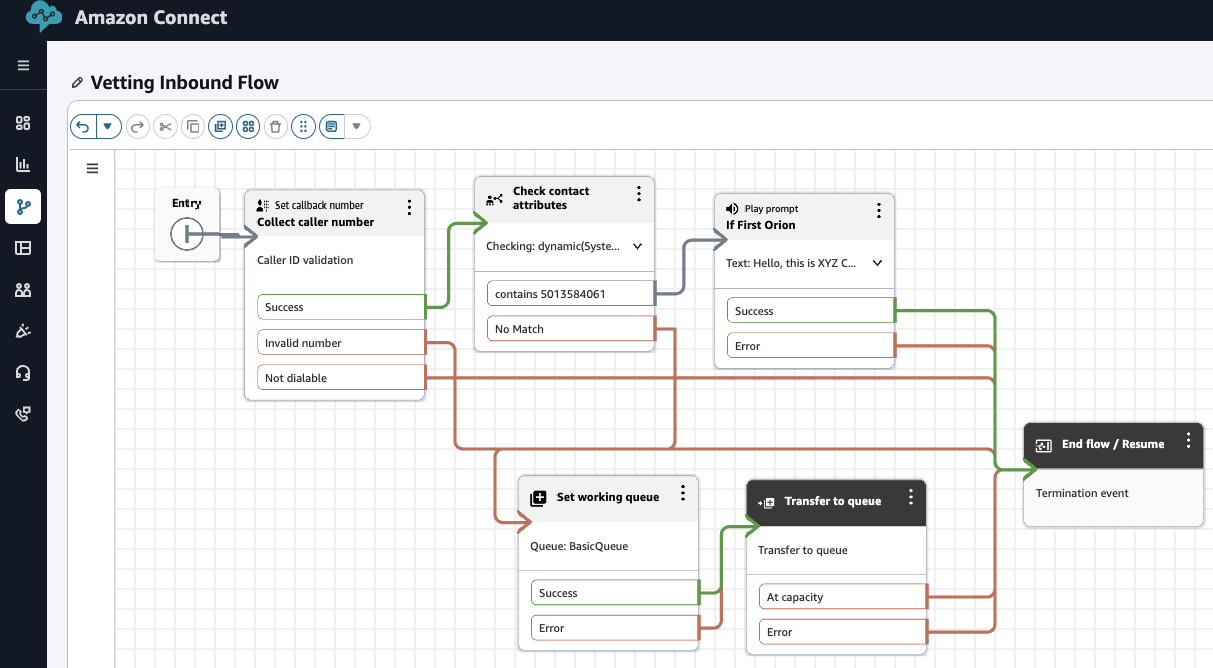
Task: Select the routing flows icon in sidebar
Action: (x=23, y=206)
